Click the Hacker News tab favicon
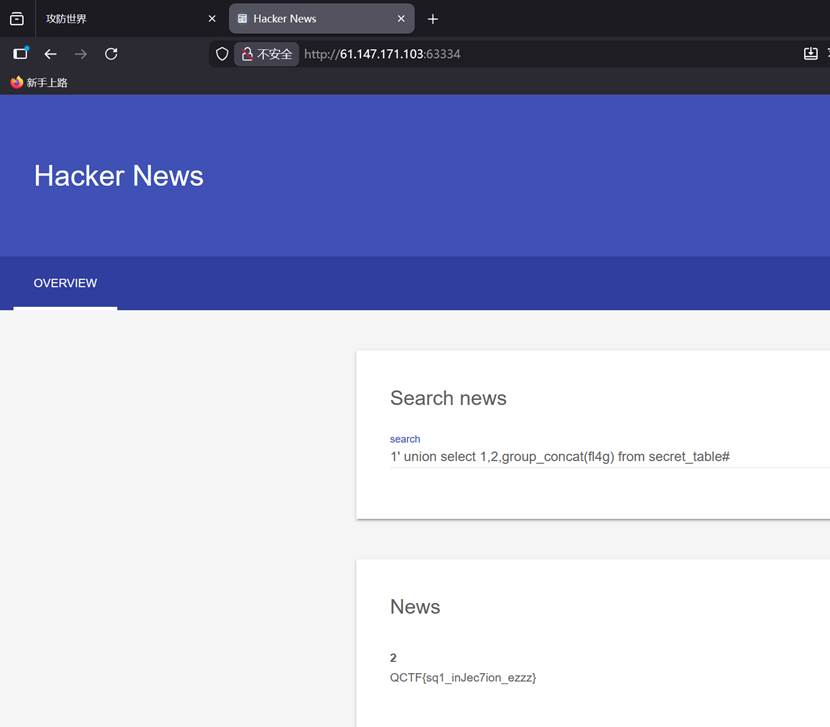830x727 pixels. click(x=242, y=19)
